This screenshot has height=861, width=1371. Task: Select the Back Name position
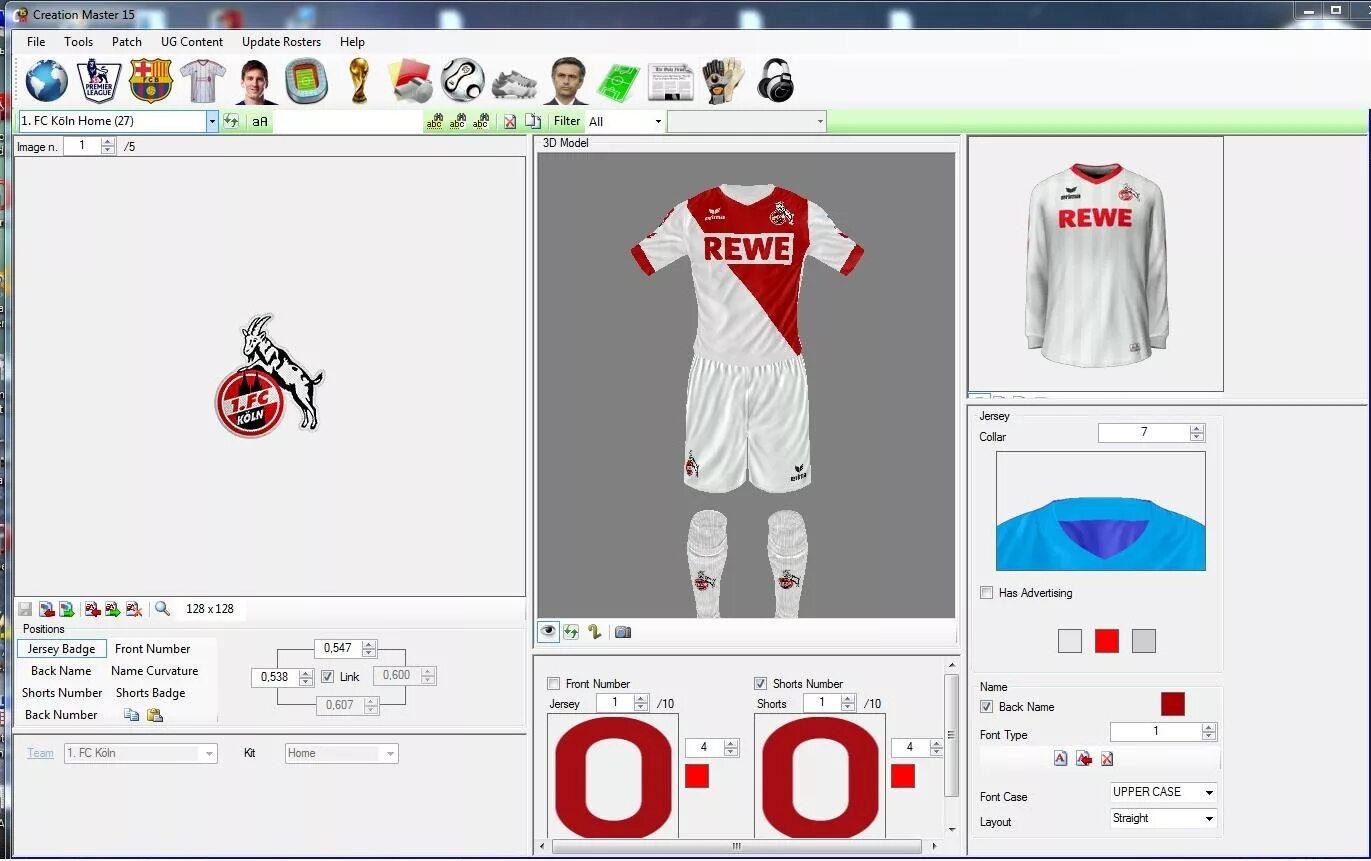[x=61, y=671]
